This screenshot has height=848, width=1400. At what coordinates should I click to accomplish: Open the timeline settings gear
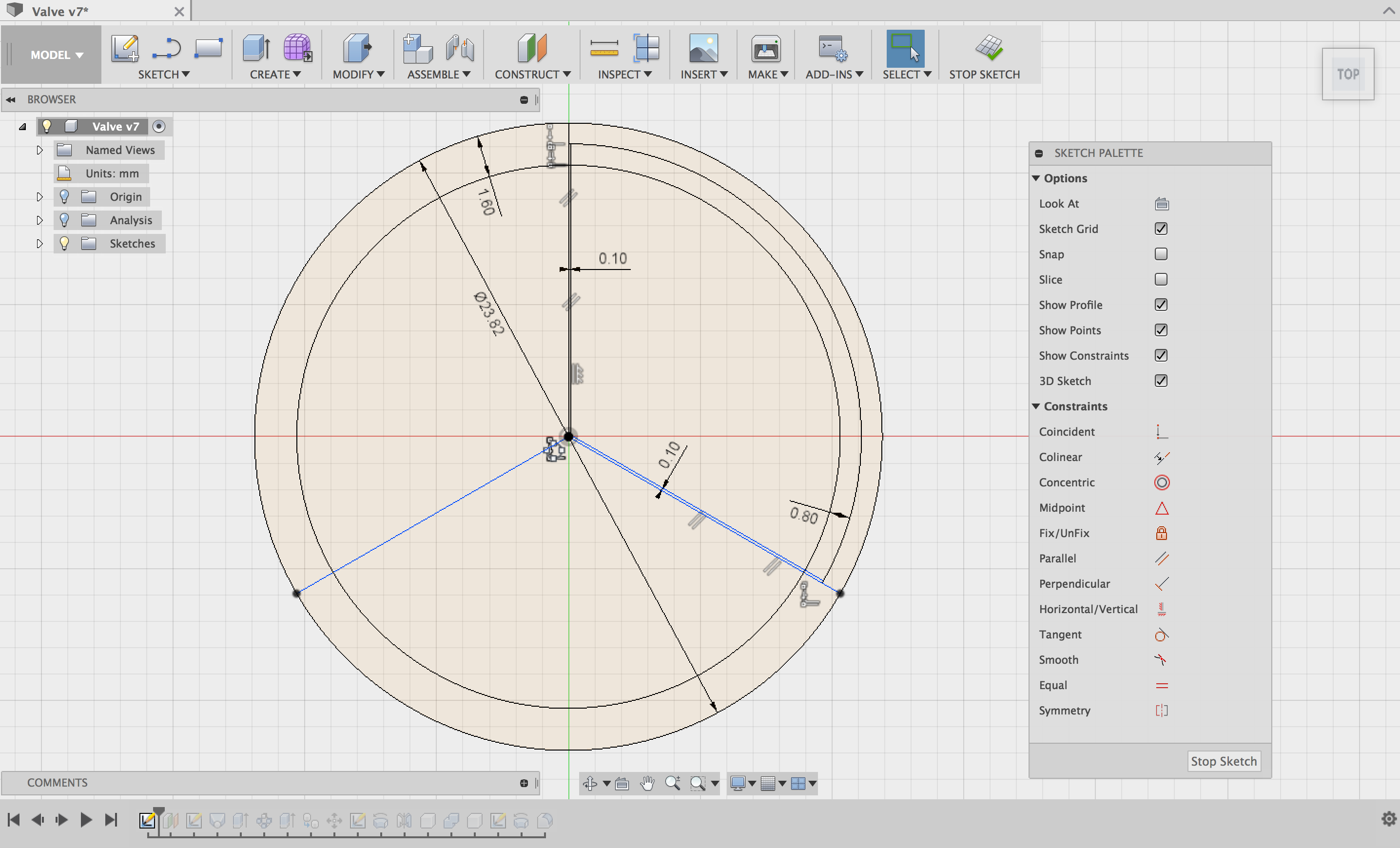click(1389, 818)
